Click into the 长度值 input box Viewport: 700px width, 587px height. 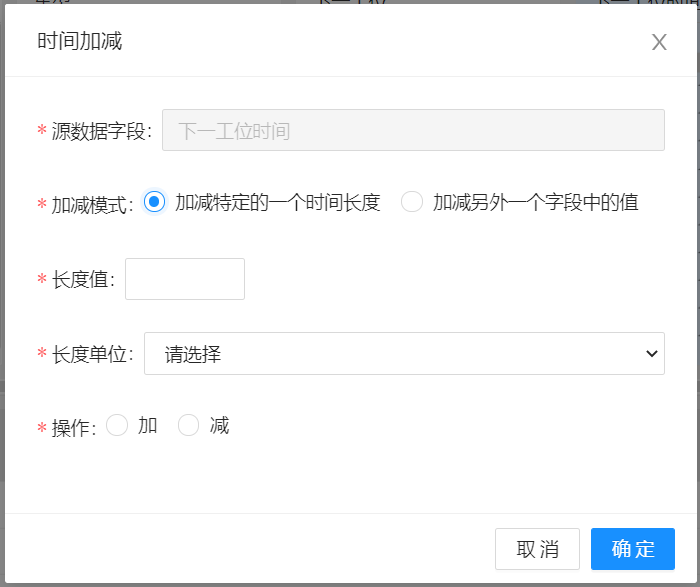pyautogui.click(x=185, y=279)
